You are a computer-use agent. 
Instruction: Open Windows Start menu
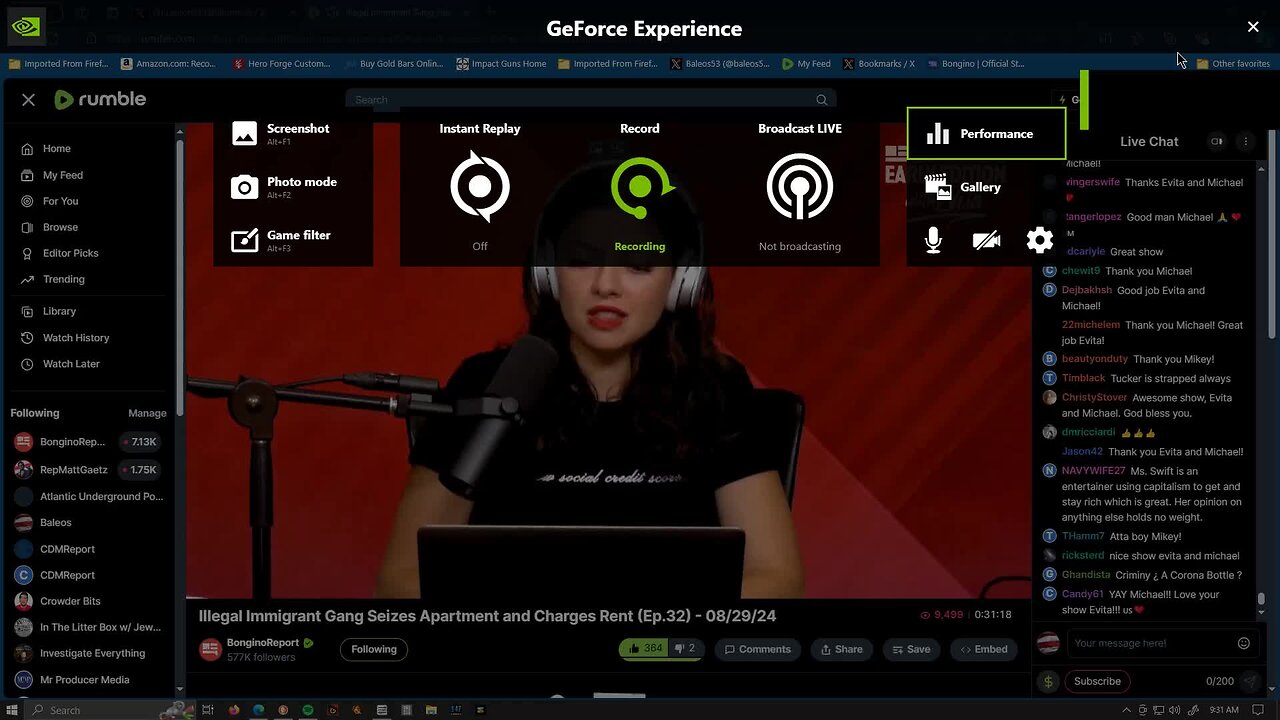pos(11,710)
